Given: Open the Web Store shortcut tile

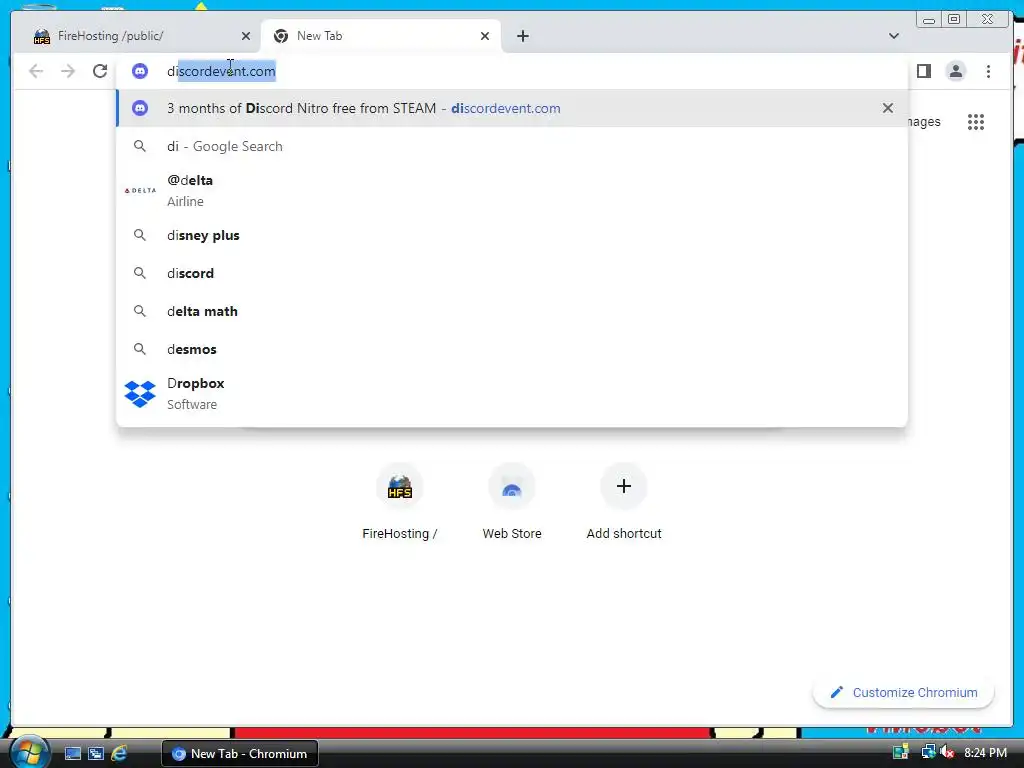Looking at the screenshot, I should pos(512,502).
